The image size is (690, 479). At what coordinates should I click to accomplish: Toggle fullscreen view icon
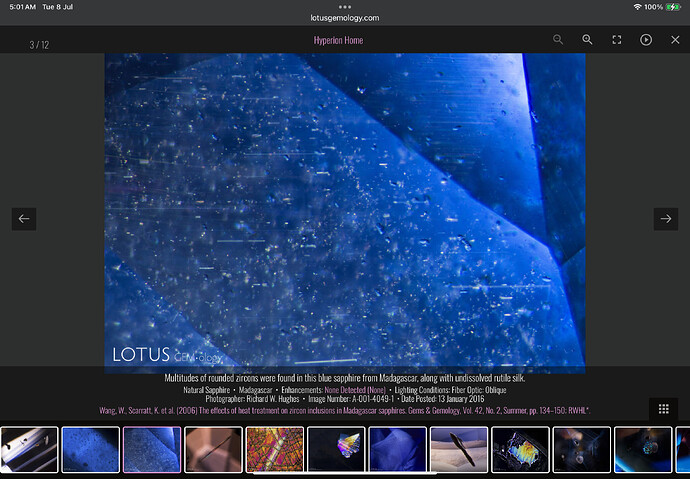(x=617, y=40)
